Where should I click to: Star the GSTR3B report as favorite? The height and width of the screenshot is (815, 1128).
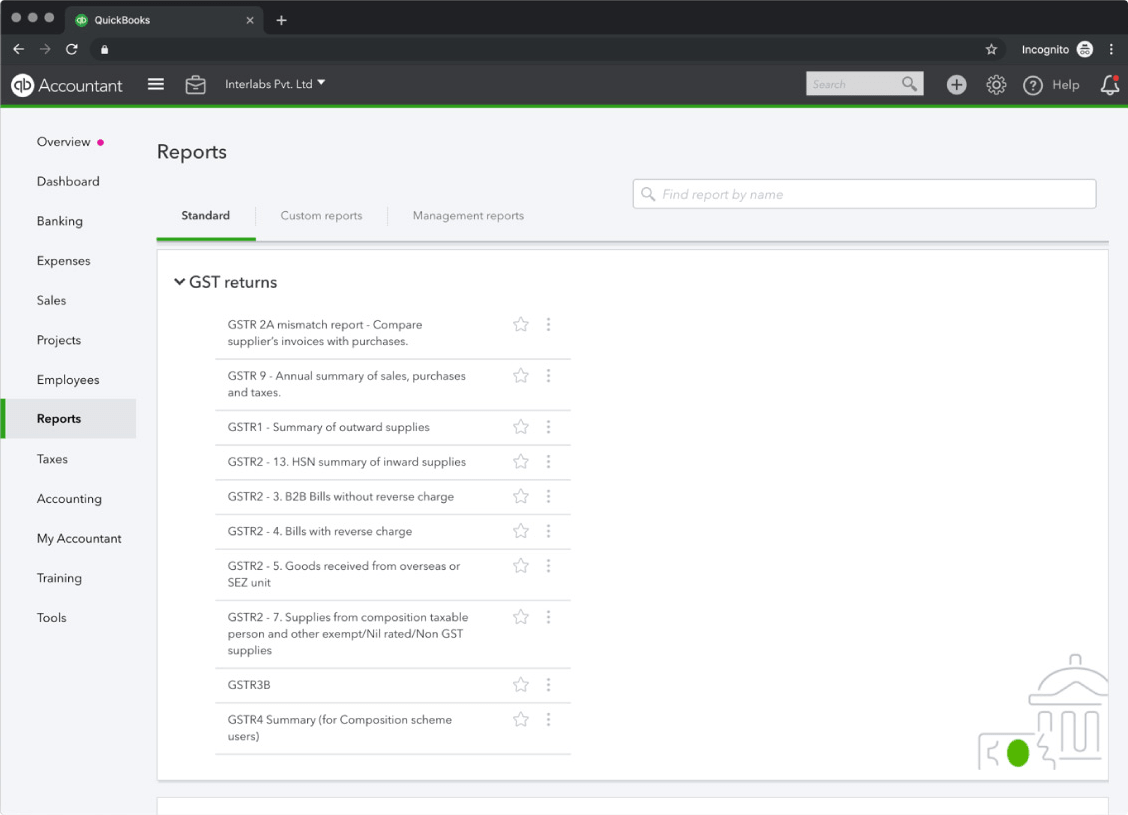[x=521, y=685]
